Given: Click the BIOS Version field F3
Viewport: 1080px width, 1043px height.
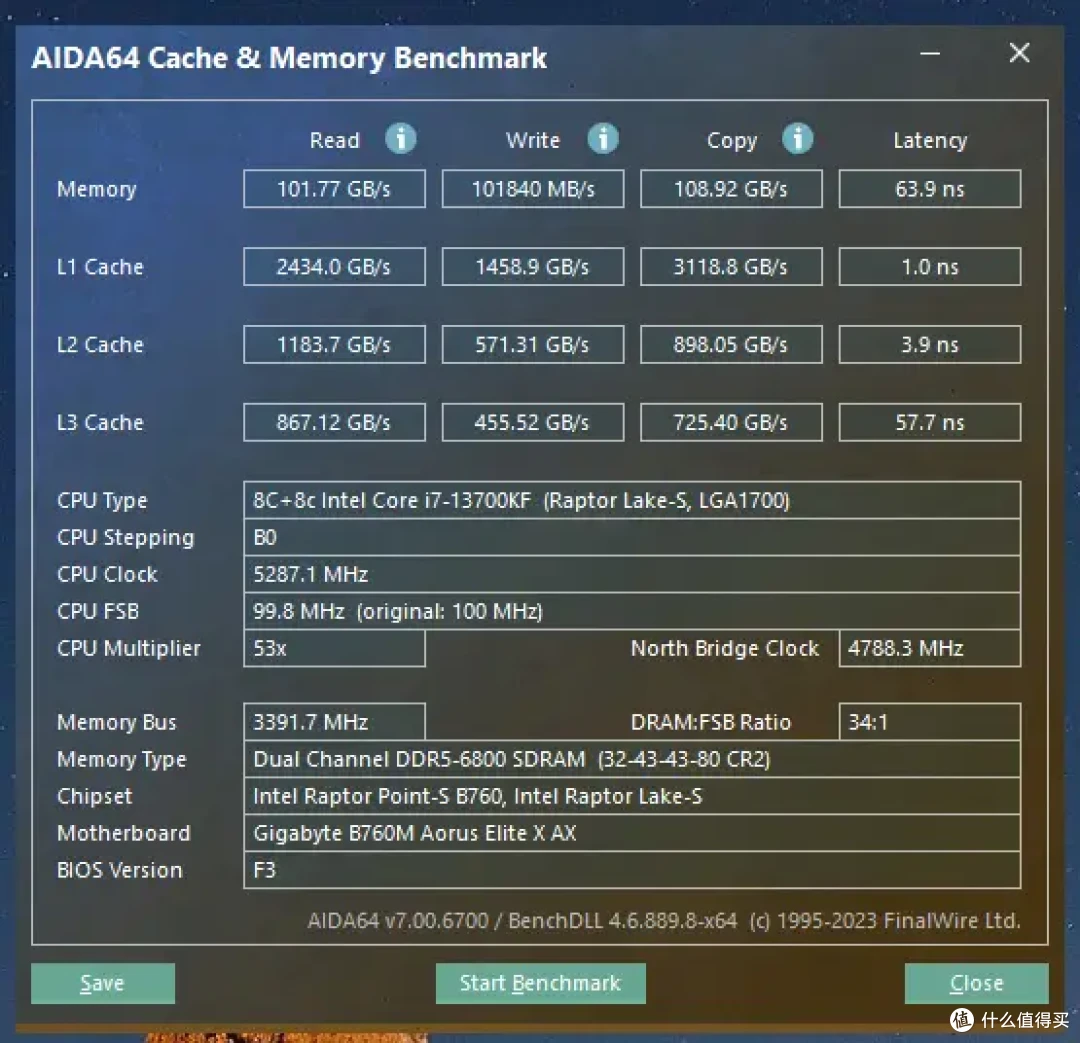Looking at the screenshot, I should [632, 870].
